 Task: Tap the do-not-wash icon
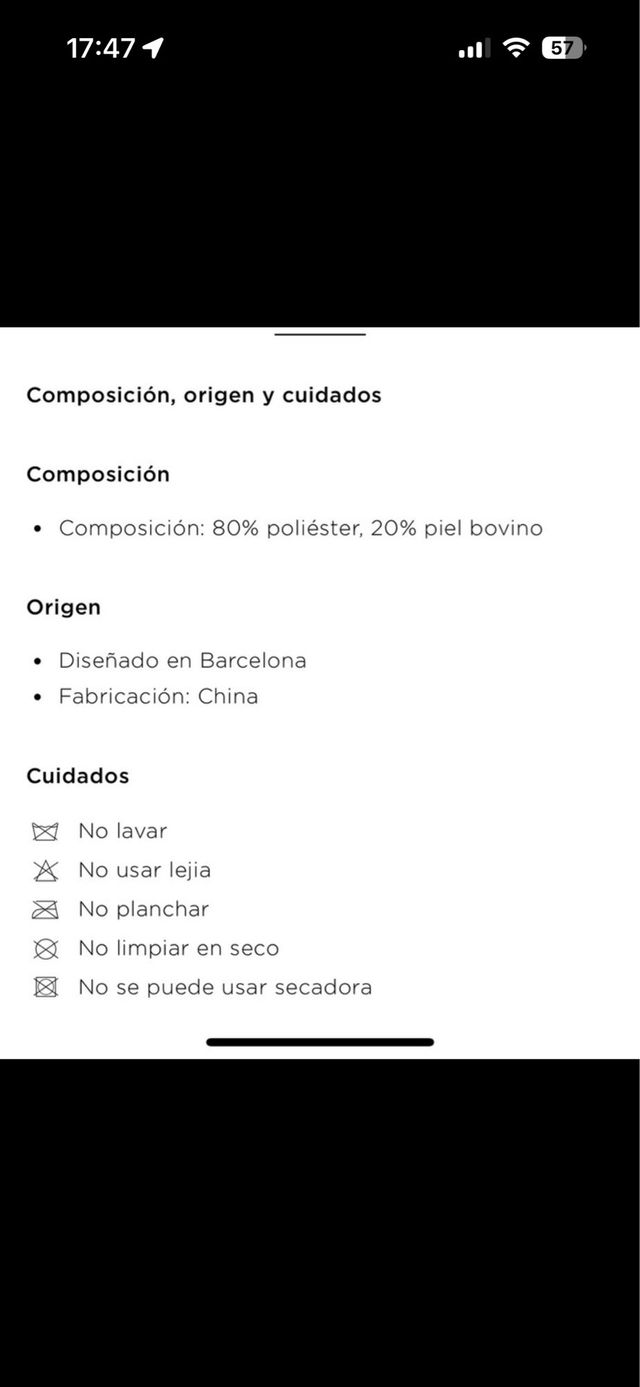click(x=45, y=832)
